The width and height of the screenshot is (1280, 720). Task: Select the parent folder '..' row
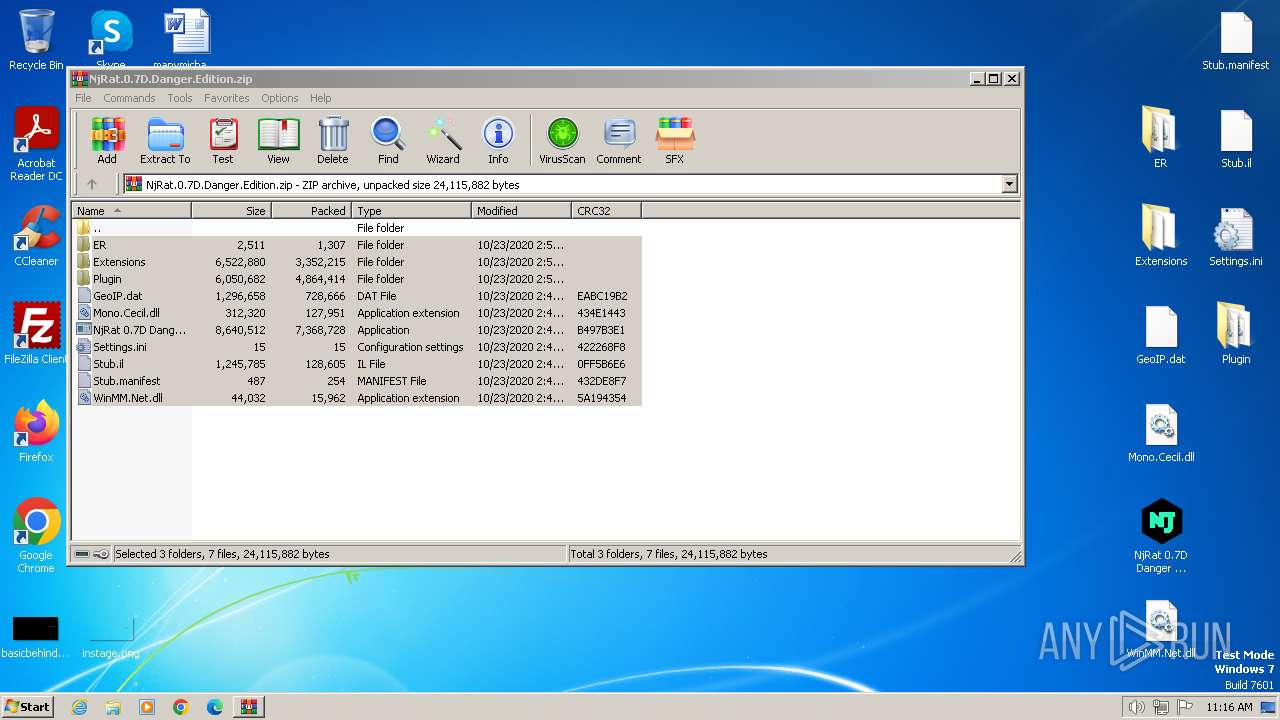coord(356,228)
